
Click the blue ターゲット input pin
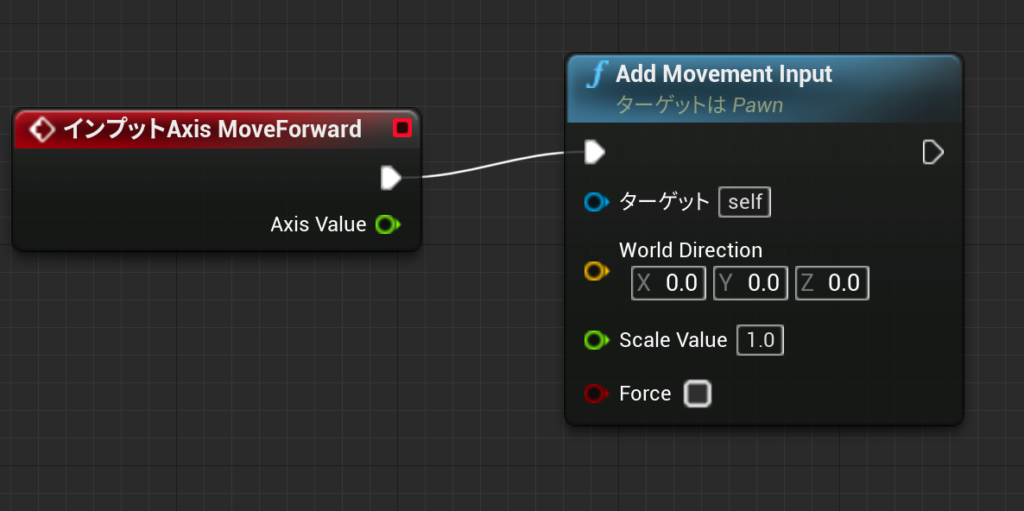[x=596, y=203]
